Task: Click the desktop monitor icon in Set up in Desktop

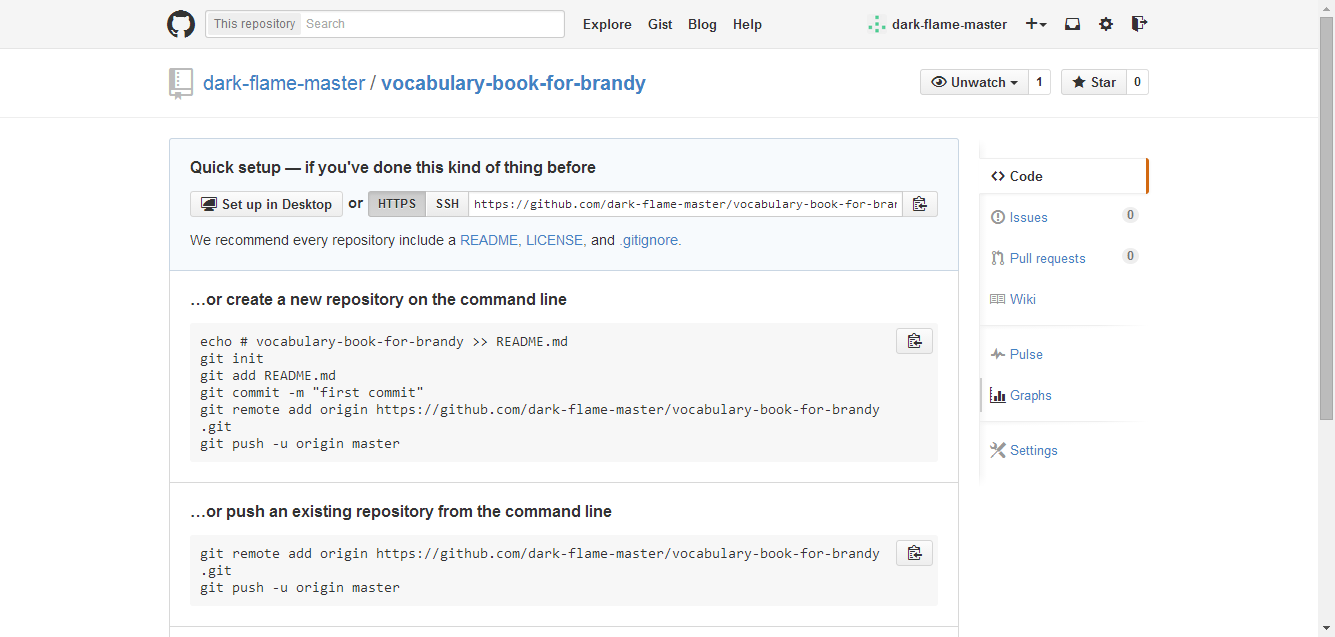Action: (x=209, y=204)
